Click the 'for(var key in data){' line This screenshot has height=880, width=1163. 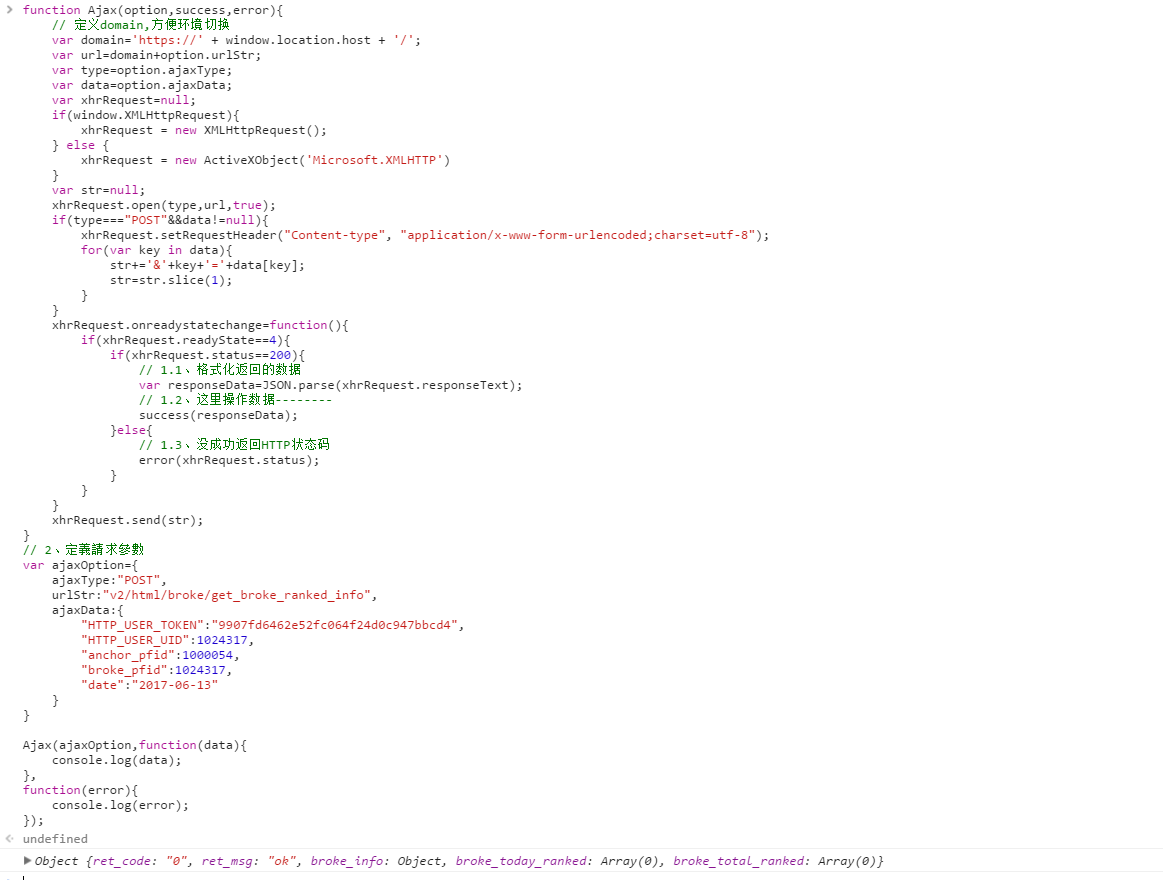(x=157, y=250)
